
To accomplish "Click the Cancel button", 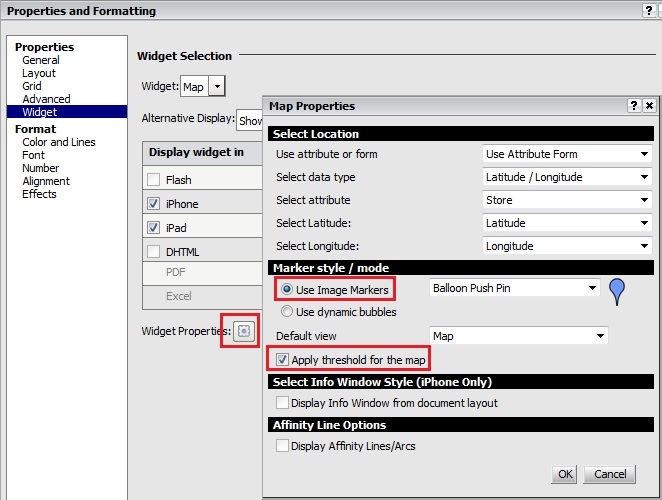I will click(x=610, y=474).
